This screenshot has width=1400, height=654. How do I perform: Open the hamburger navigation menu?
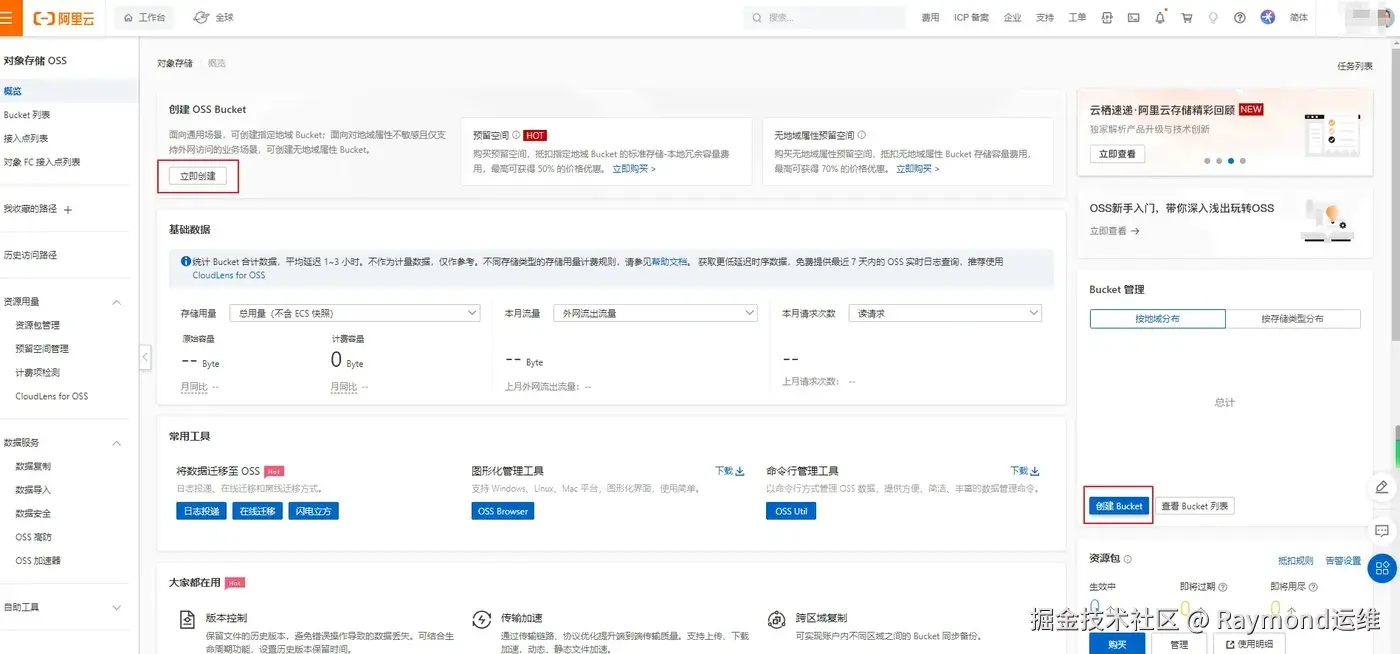click(6, 17)
